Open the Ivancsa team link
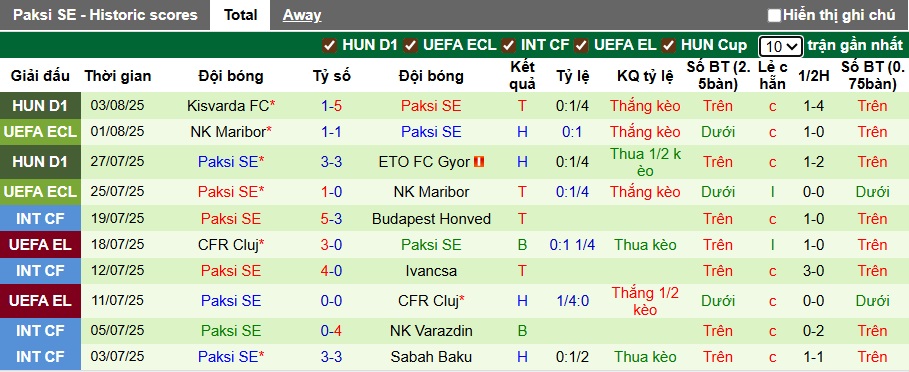909x372 pixels. pos(431,271)
